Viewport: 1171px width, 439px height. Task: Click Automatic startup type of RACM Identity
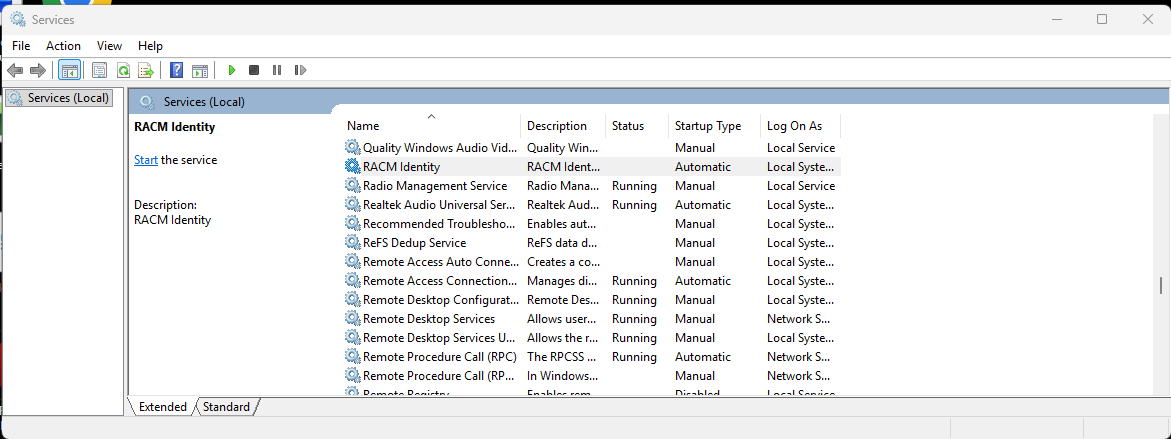[x=703, y=166]
